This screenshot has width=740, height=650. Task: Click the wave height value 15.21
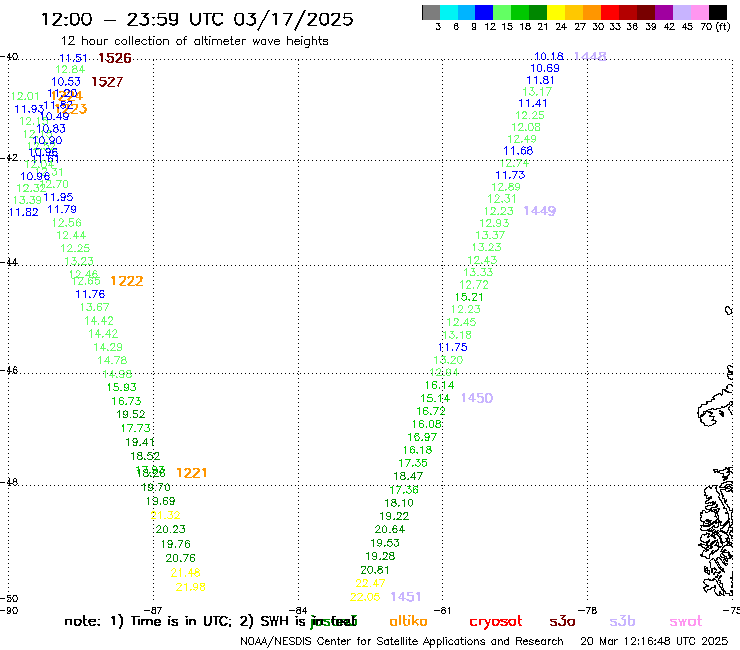click(x=469, y=297)
